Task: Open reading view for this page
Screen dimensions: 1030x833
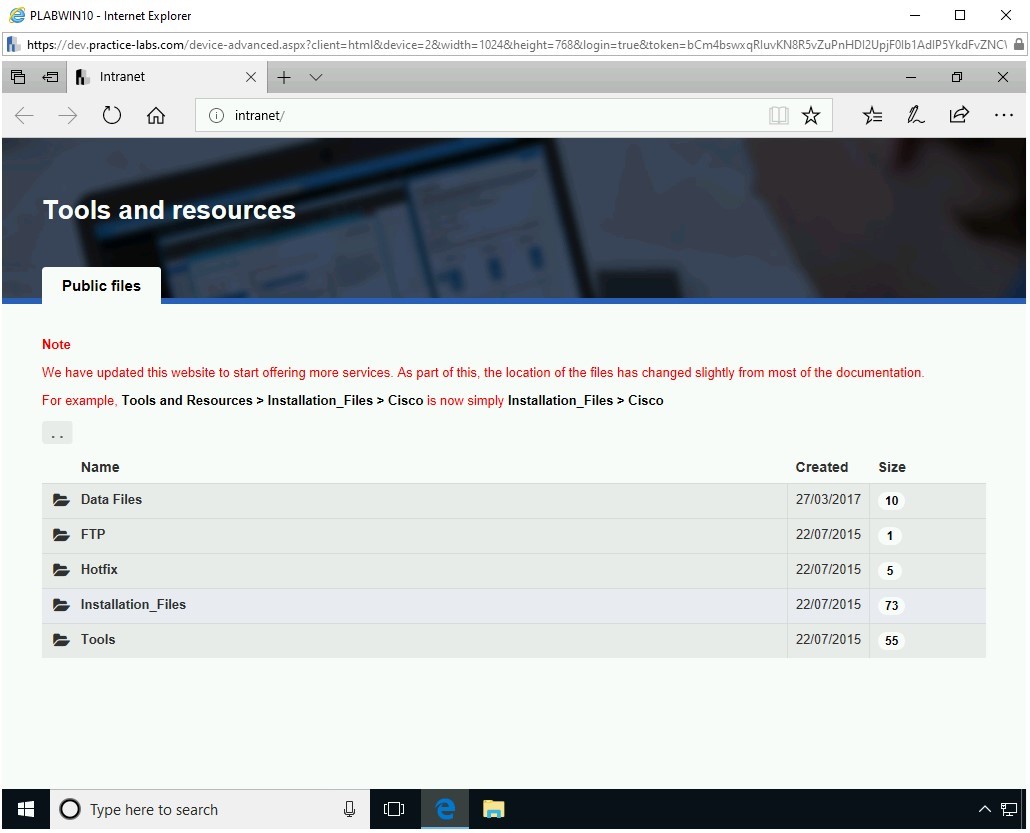Action: click(778, 114)
